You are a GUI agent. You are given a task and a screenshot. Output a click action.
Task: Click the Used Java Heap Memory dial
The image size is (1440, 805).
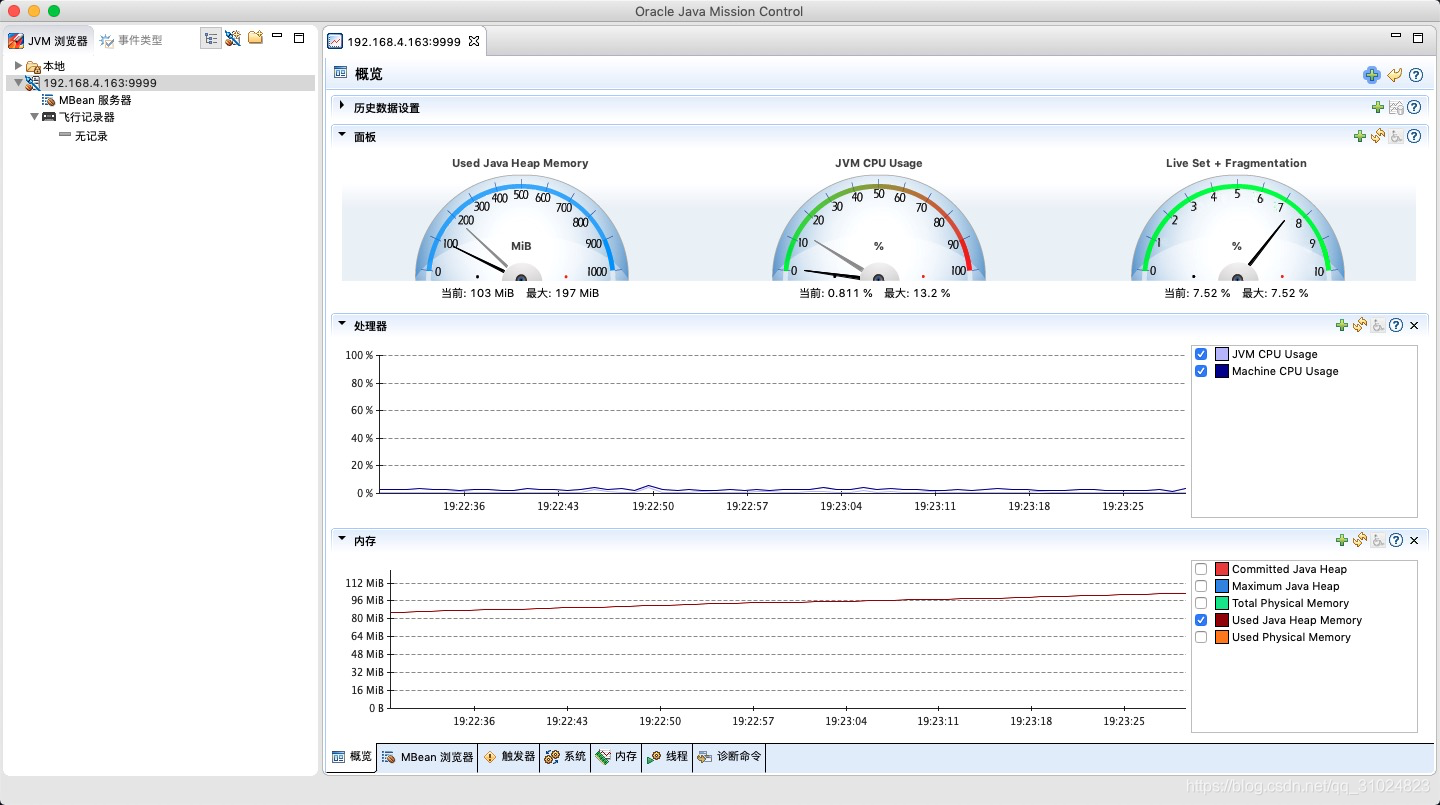coord(521,229)
